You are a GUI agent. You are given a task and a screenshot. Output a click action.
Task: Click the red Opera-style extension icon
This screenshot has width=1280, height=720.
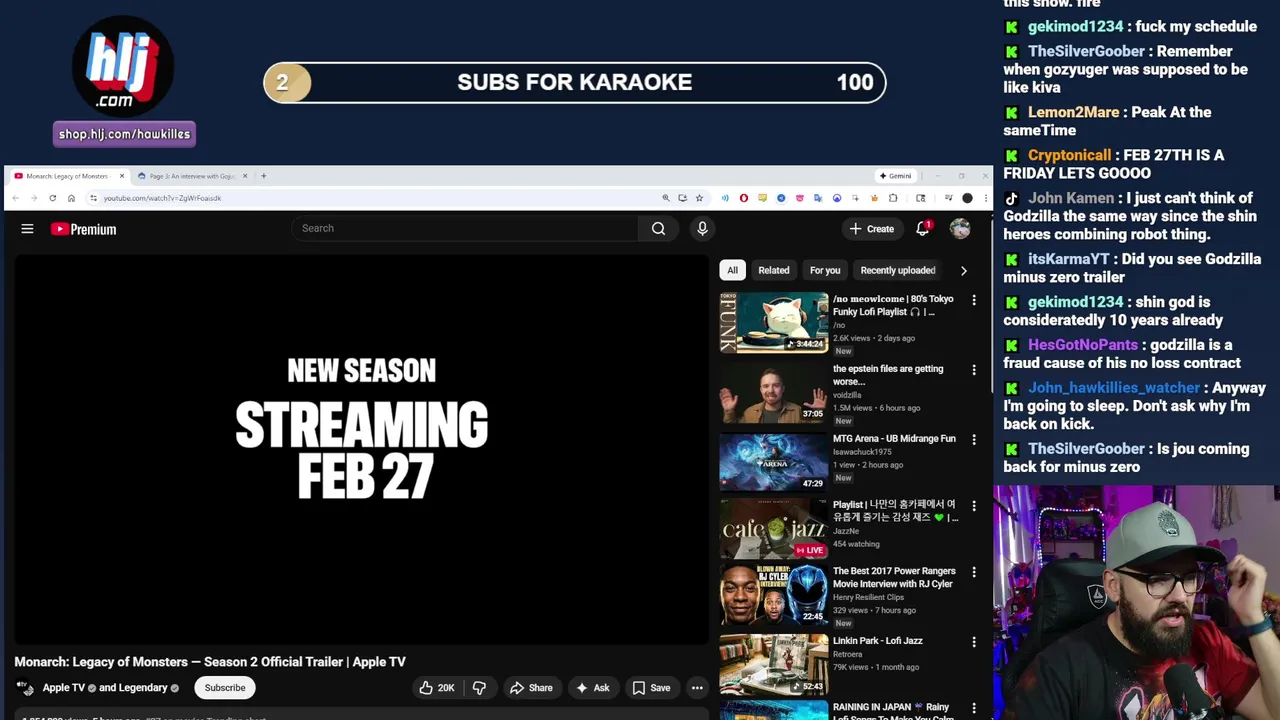[x=743, y=198]
